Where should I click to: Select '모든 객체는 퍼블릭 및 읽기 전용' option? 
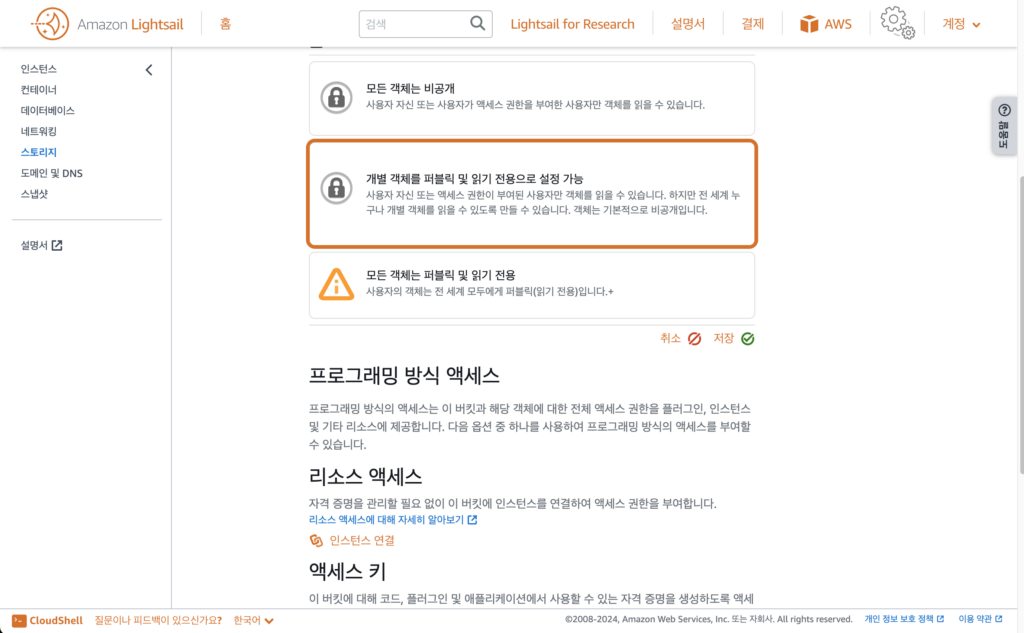(532, 285)
